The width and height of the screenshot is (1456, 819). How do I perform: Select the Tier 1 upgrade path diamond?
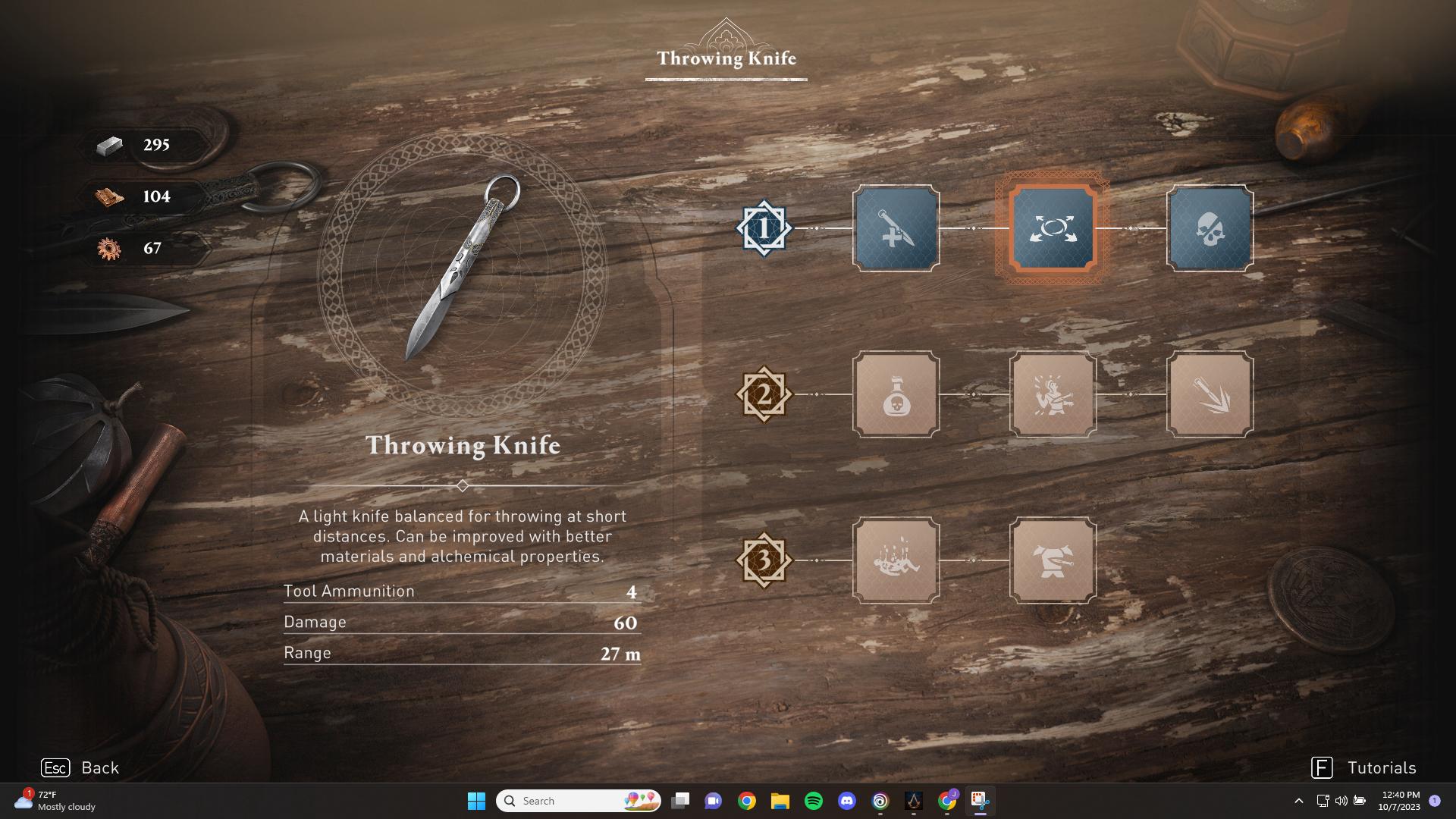click(x=762, y=228)
